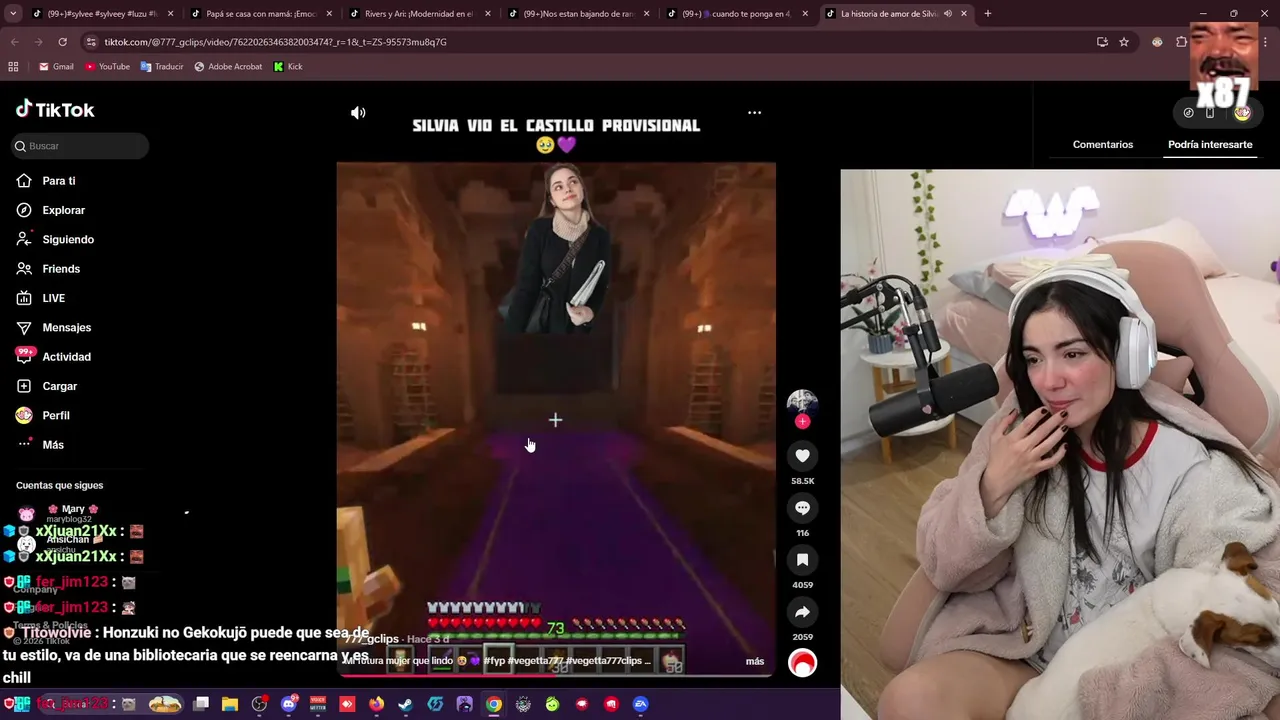
Task: Open Kick bookmark
Action: tap(288, 67)
